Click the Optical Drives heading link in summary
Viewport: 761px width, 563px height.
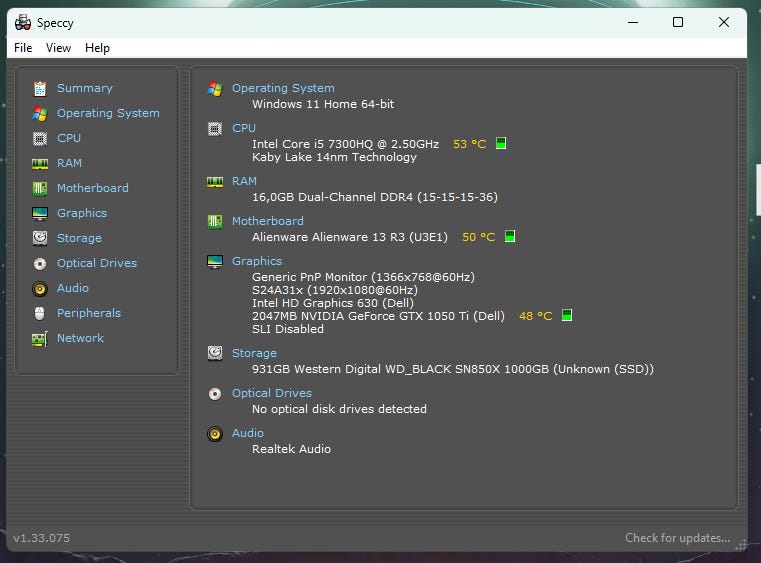coord(272,393)
